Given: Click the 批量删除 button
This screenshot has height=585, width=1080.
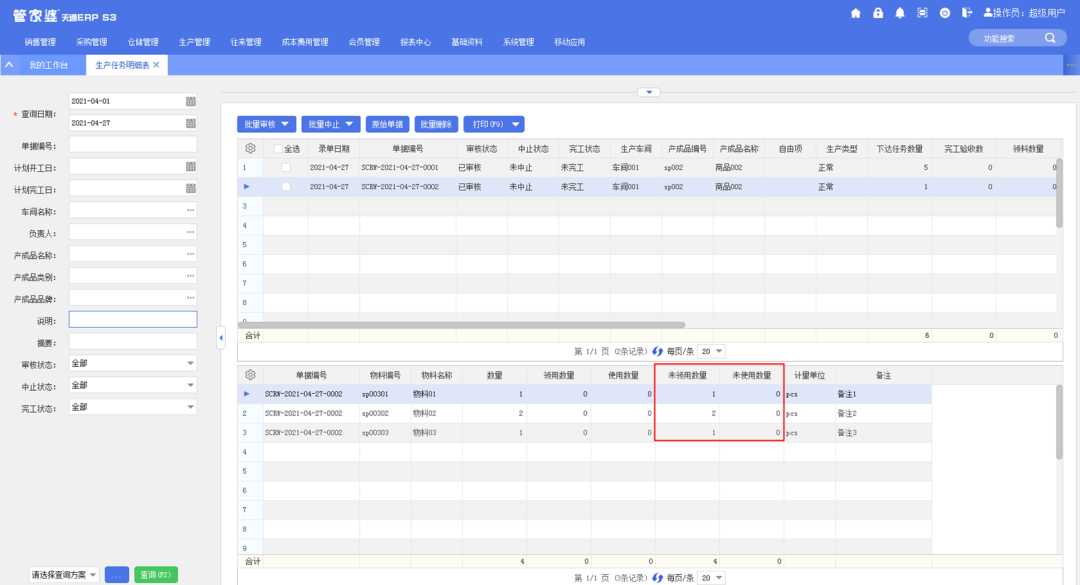Looking at the screenshot, I should click(436, 124).
